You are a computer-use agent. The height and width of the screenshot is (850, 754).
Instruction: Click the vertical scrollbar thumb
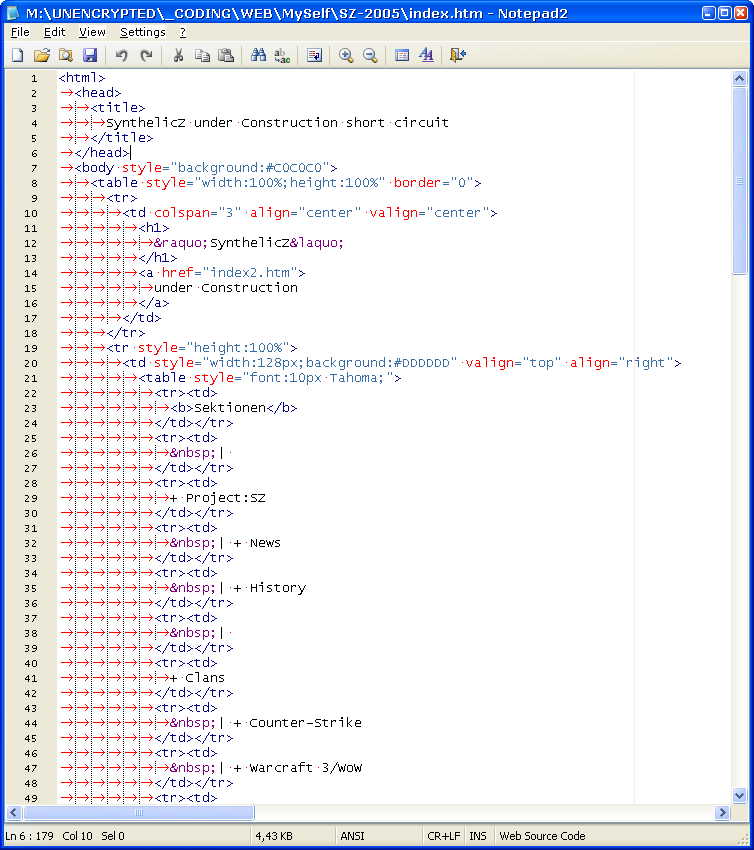tap(739, 181)
